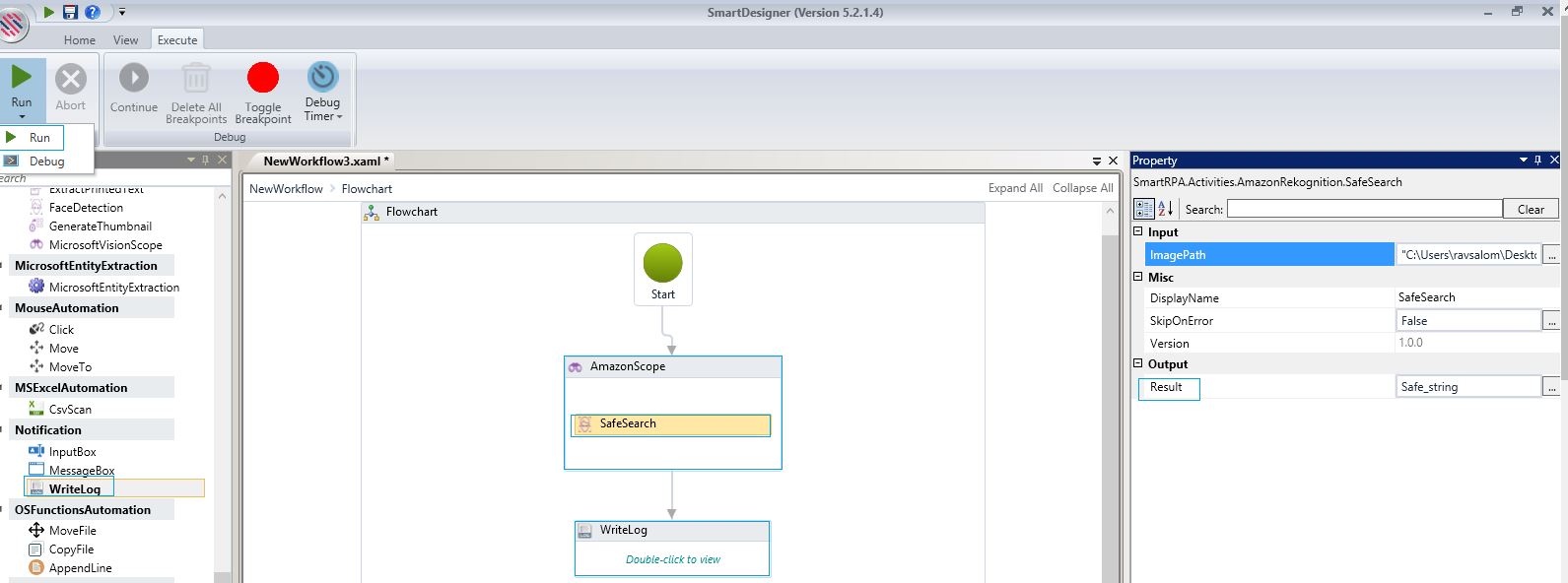
Task: Click the blue help icon in title bar
Action: 93,12
